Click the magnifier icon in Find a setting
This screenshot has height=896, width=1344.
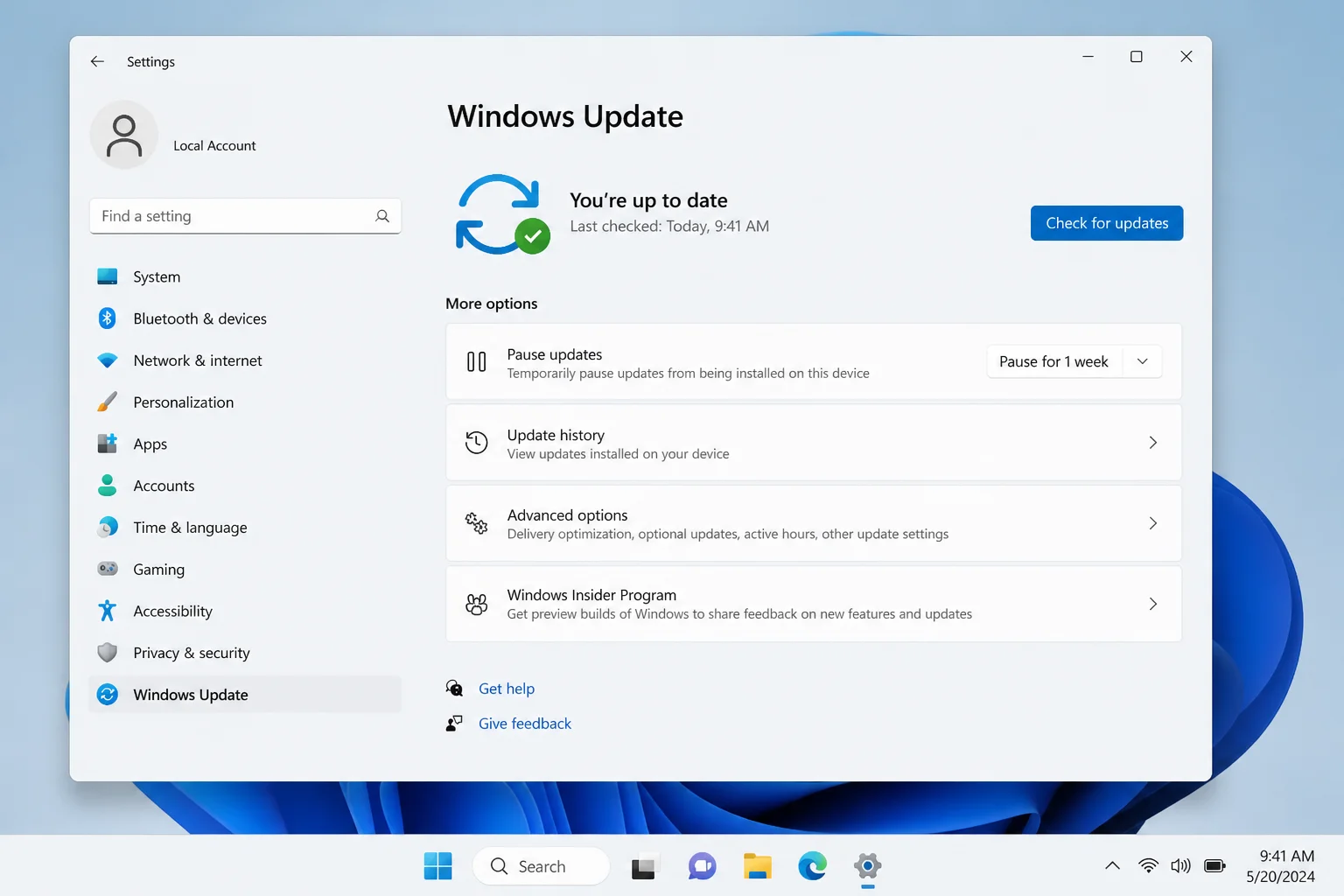382,216
